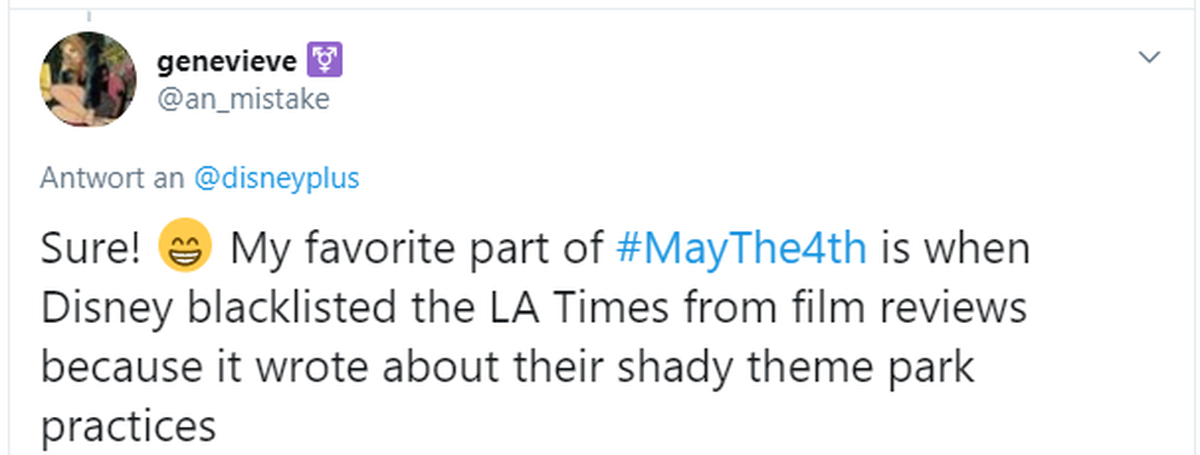Click the word 'practices' on last line

(x=129, y=428)
